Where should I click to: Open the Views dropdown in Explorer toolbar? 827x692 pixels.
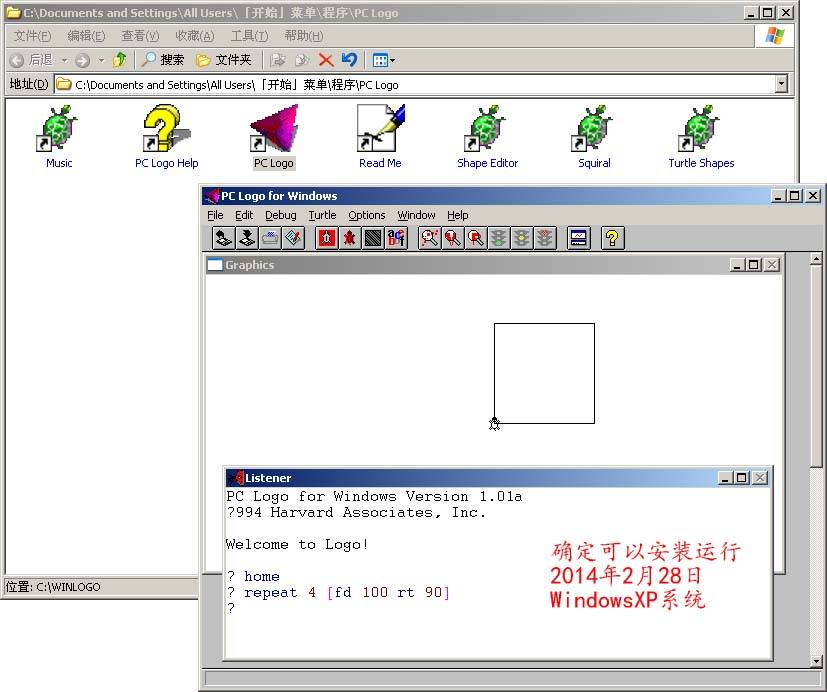(383, 59)
